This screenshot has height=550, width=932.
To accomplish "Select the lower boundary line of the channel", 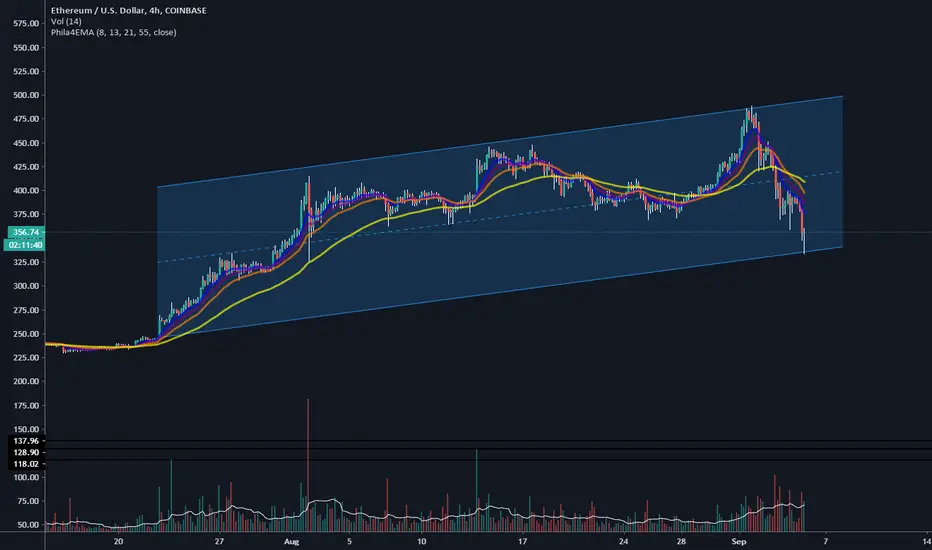I will coord(500,292).
